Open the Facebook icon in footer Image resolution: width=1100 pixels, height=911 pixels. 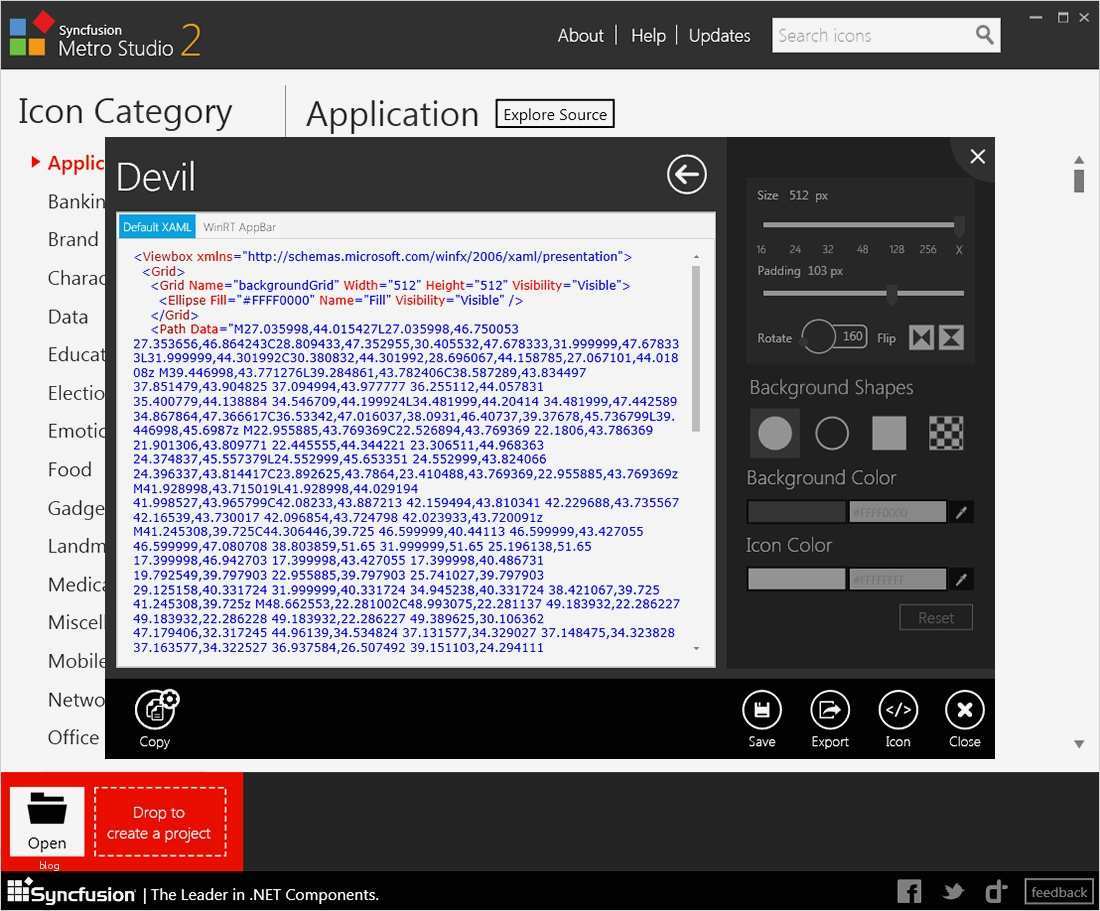click(909, 892)
